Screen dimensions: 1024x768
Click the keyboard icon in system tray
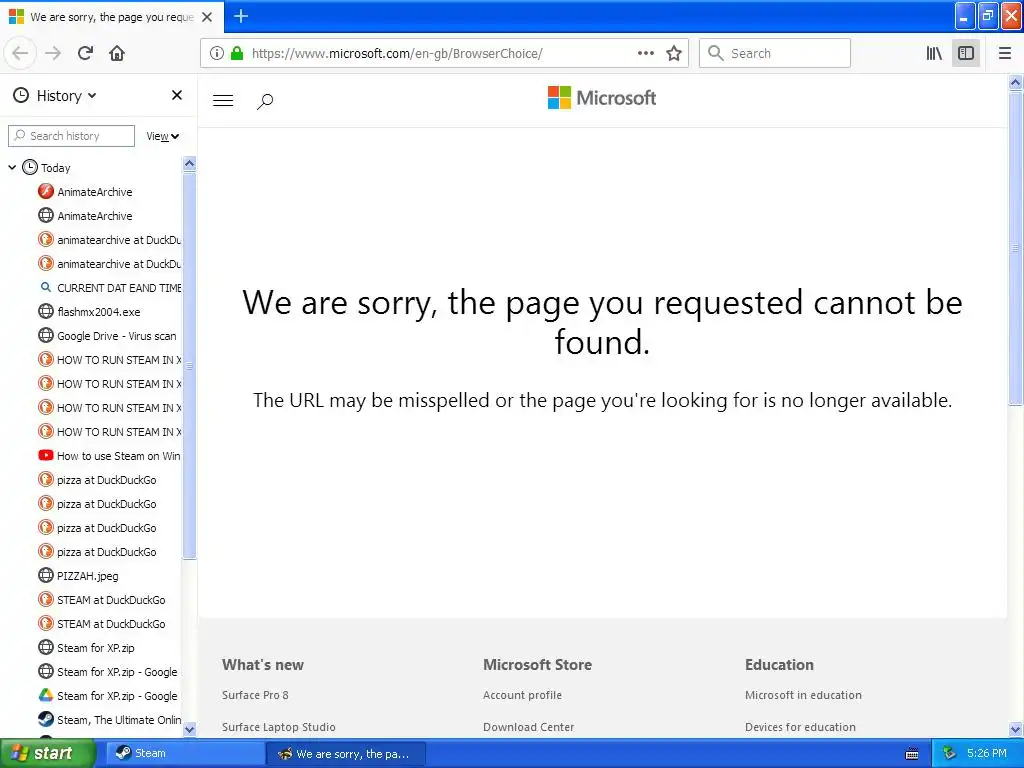[x=912, y=754]
